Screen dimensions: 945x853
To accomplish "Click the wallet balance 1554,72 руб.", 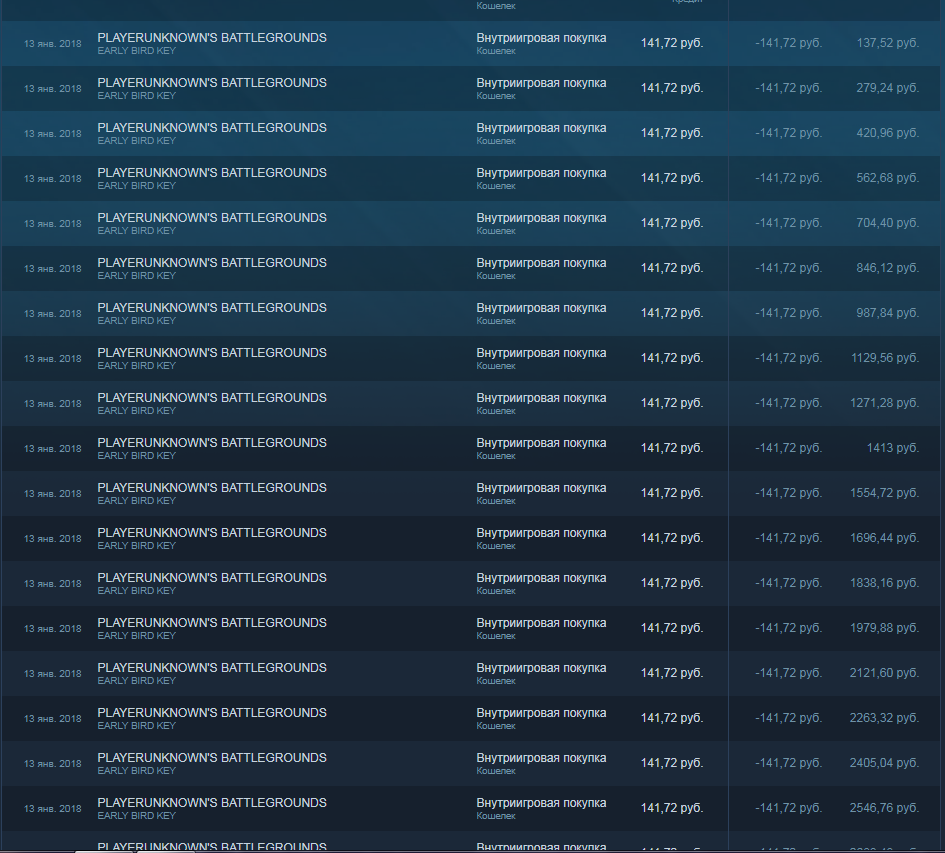I will [885, 493].
